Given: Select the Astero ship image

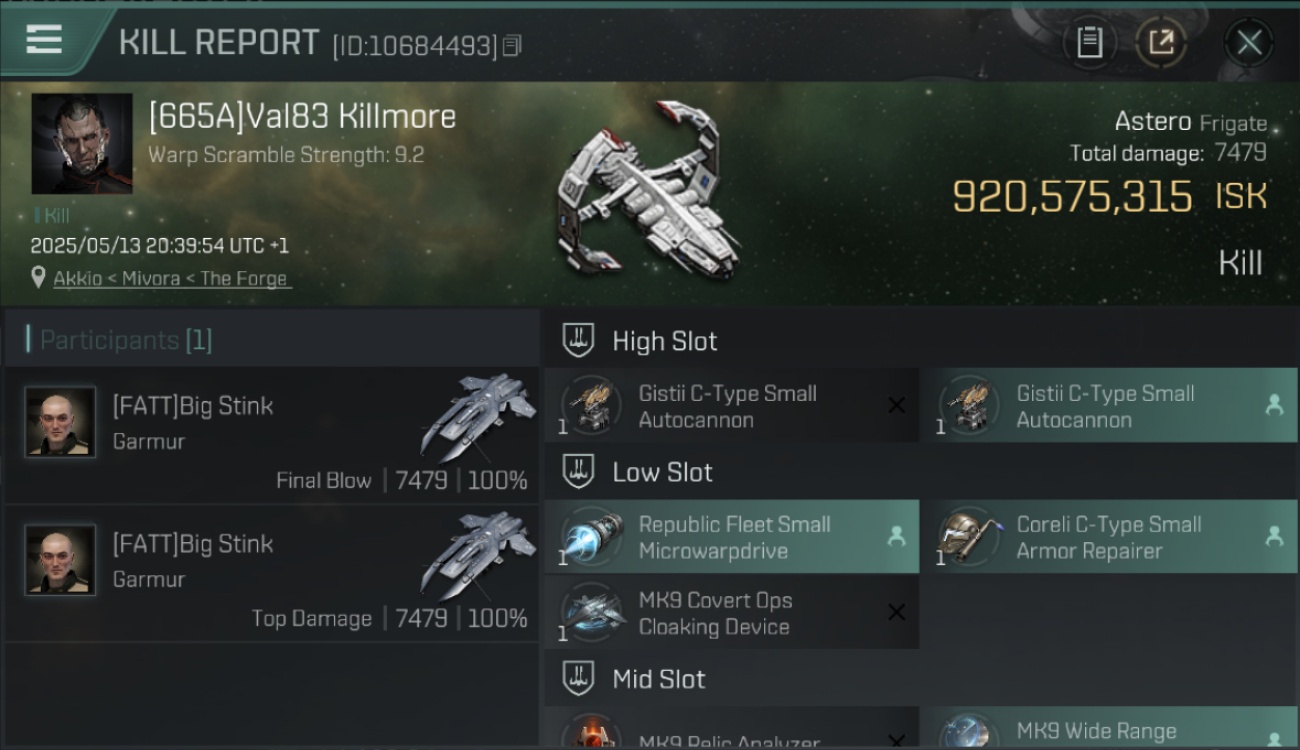Looking at the screenshot, I should (650, 190).
